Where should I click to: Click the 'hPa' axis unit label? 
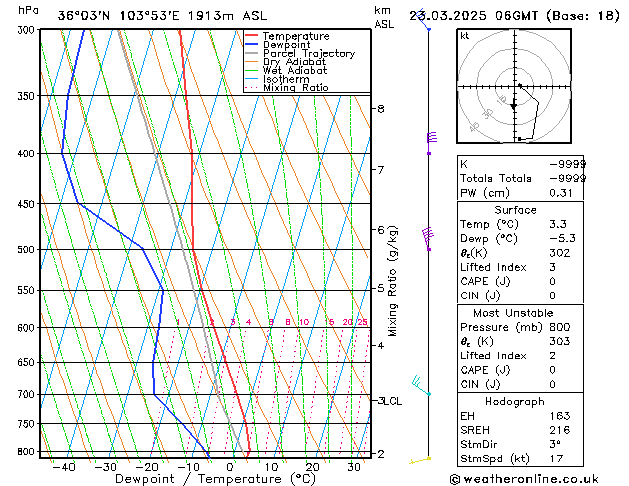click(28, 11)
